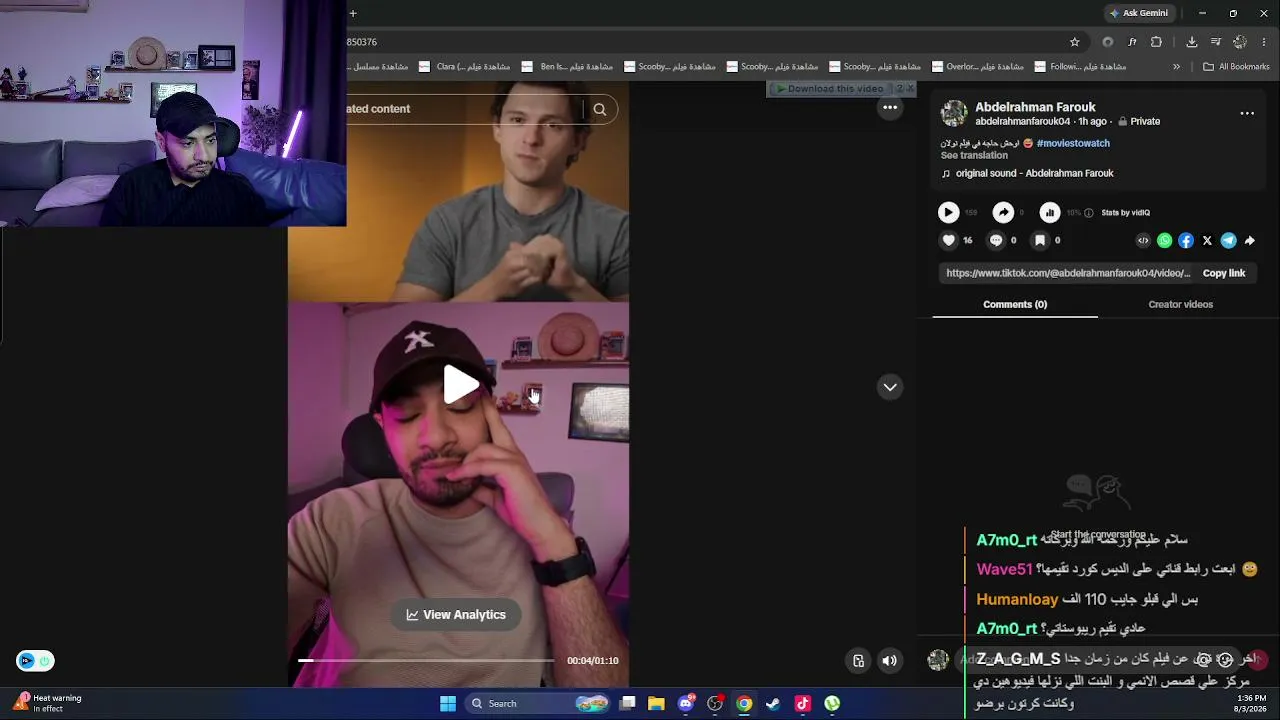Click See translation under the caption
This screenshot has width=1280, height=720.
click(974, 155)
